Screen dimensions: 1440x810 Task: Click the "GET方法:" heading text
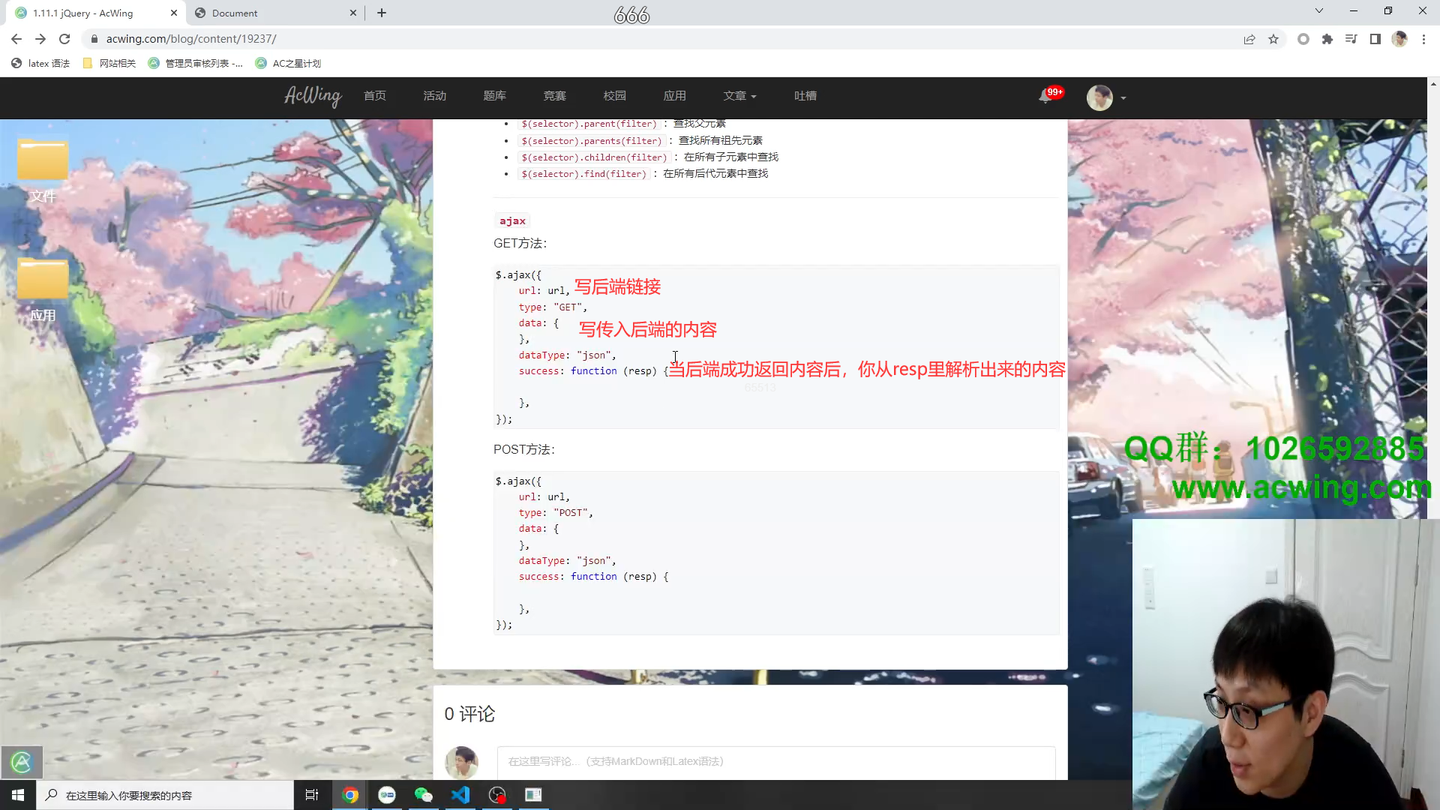[x=520, y=243]
